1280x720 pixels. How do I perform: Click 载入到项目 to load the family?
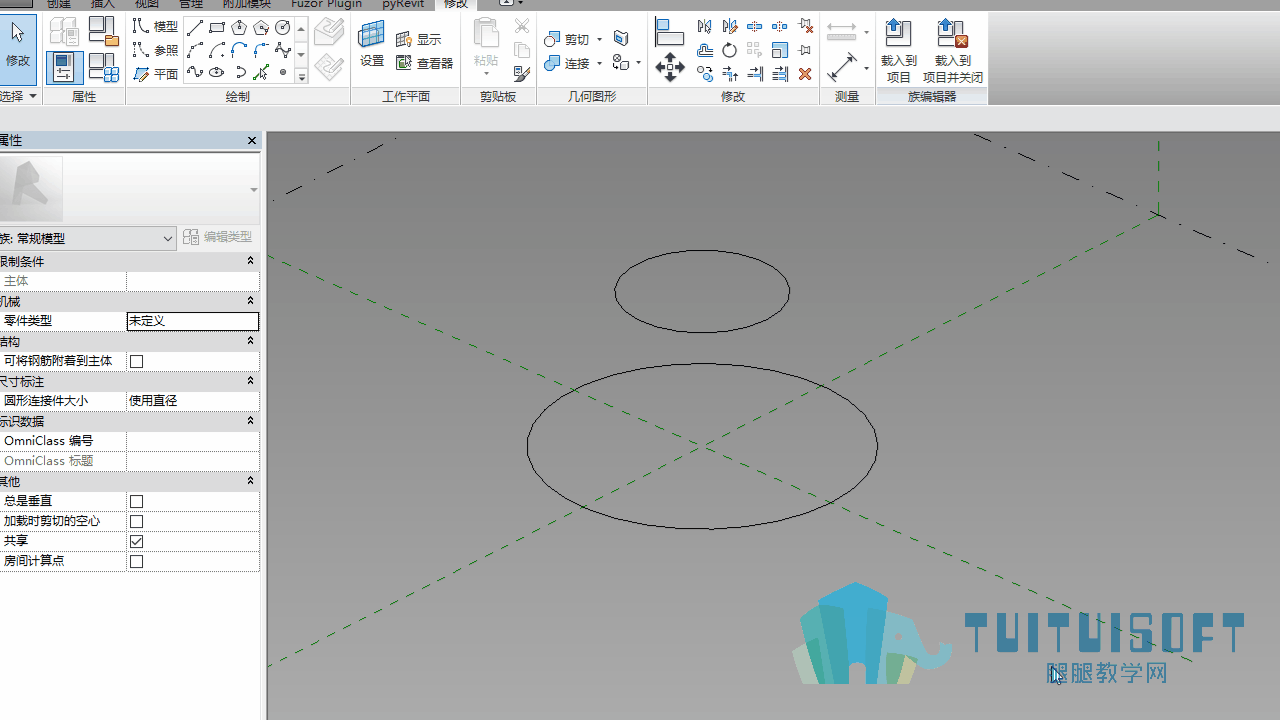point(899,52)
